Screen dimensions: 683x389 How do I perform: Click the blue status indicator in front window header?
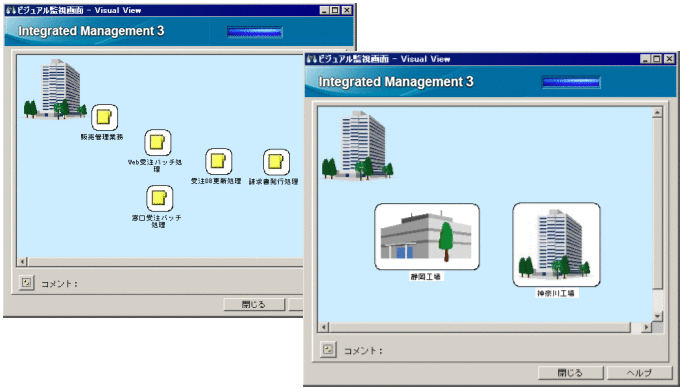click(x=571, y=82)
